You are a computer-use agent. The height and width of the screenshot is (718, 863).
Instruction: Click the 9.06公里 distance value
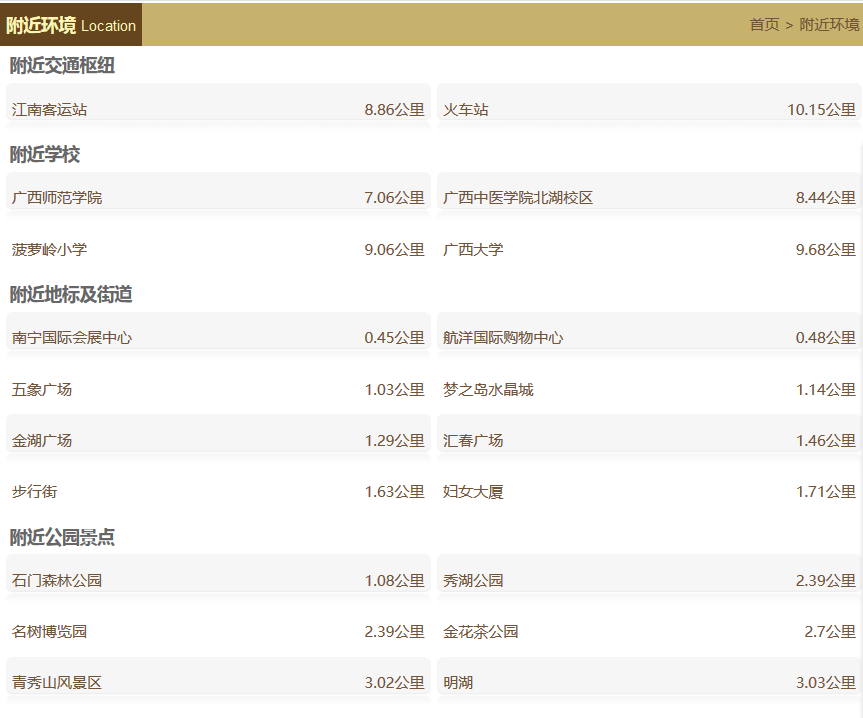pos(394,250)
